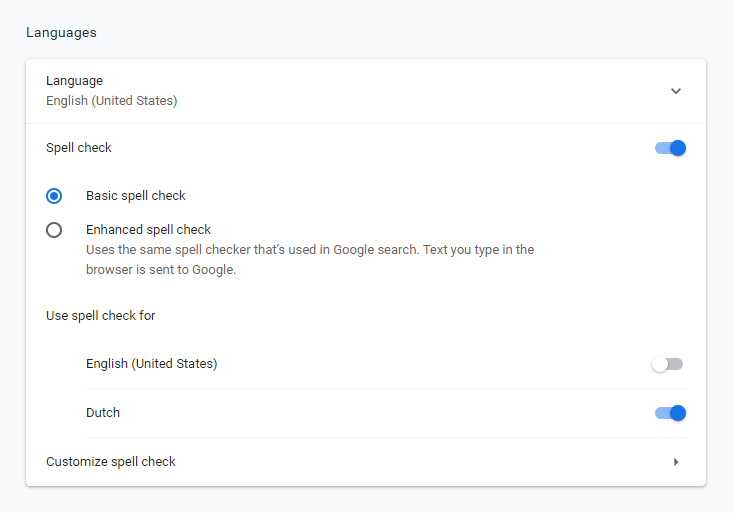Click the Languages section heading
The image size is (734, 513).
61,33
